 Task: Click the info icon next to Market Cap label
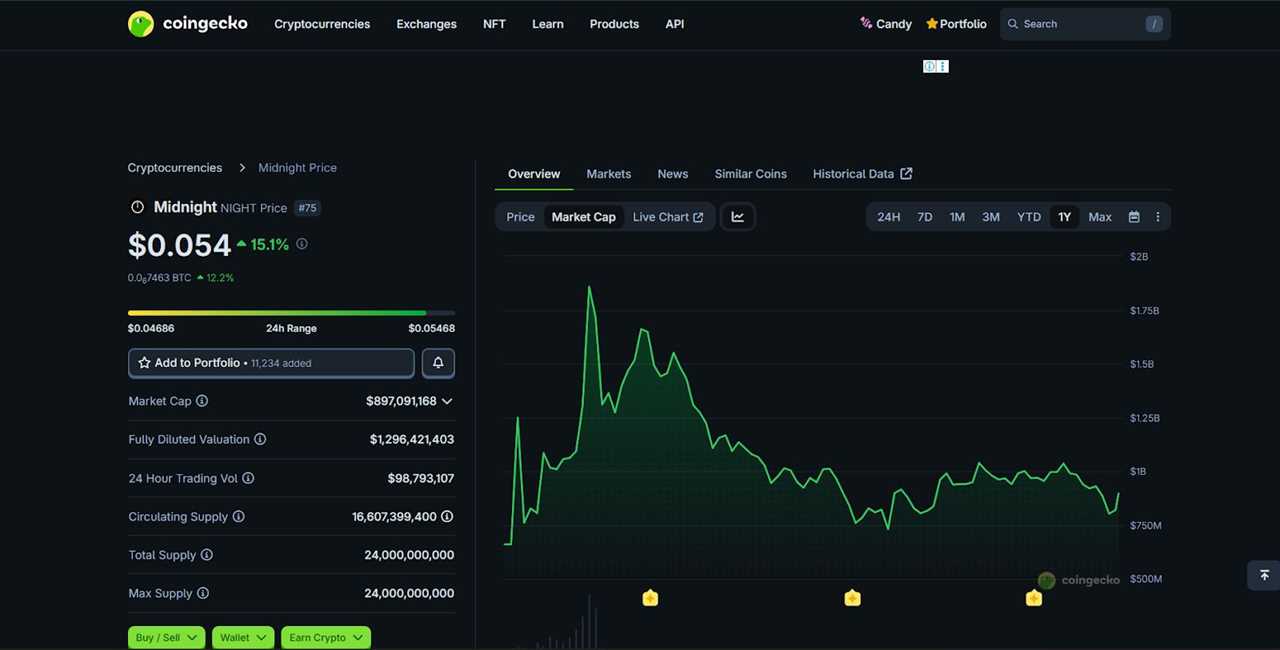point(202,400)
